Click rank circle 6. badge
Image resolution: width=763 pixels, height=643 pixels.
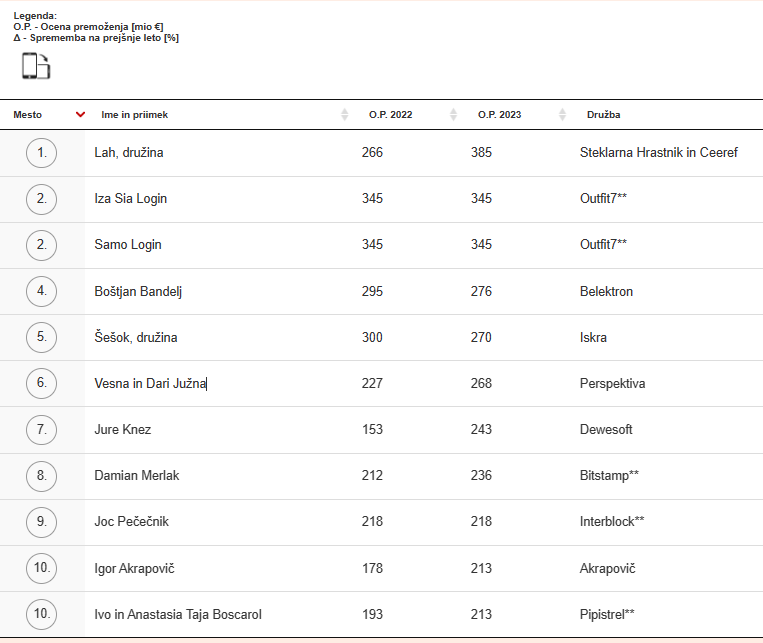tap(41, 383)
